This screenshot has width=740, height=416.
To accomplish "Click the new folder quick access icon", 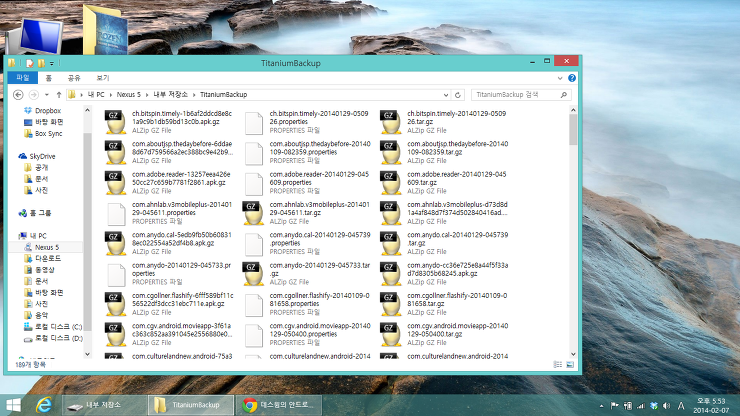I will [42, 63].
